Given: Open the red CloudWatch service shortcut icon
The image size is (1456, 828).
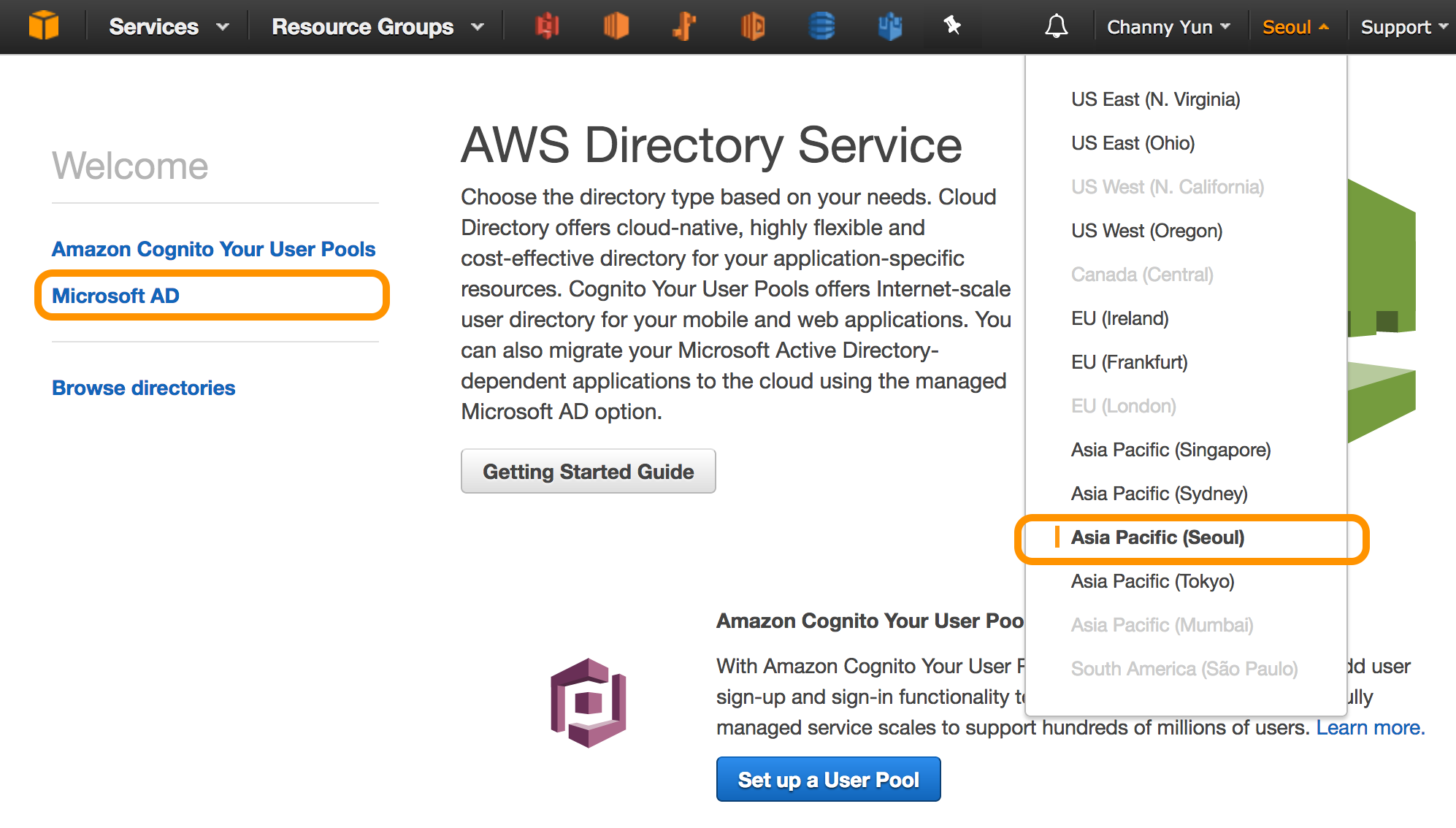Looking at the screenshot, I should 548,26.
